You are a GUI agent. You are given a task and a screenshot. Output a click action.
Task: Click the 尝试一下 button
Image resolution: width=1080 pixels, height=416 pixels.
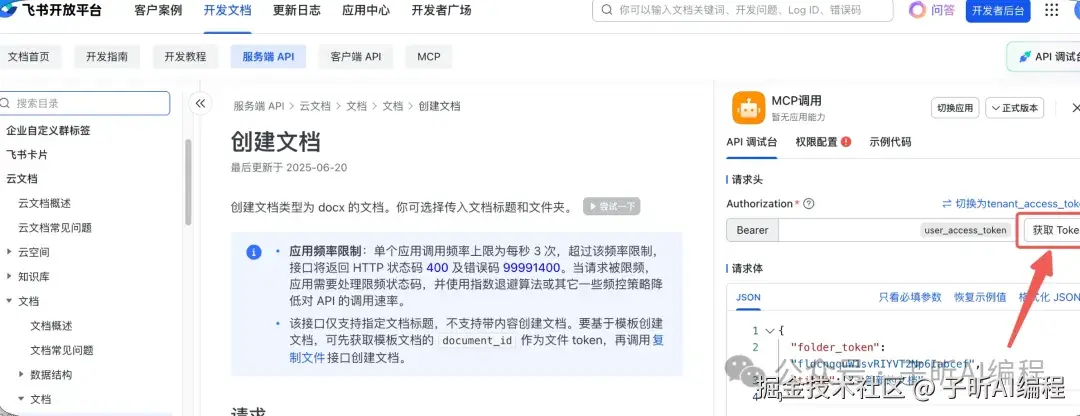(612, 206)
